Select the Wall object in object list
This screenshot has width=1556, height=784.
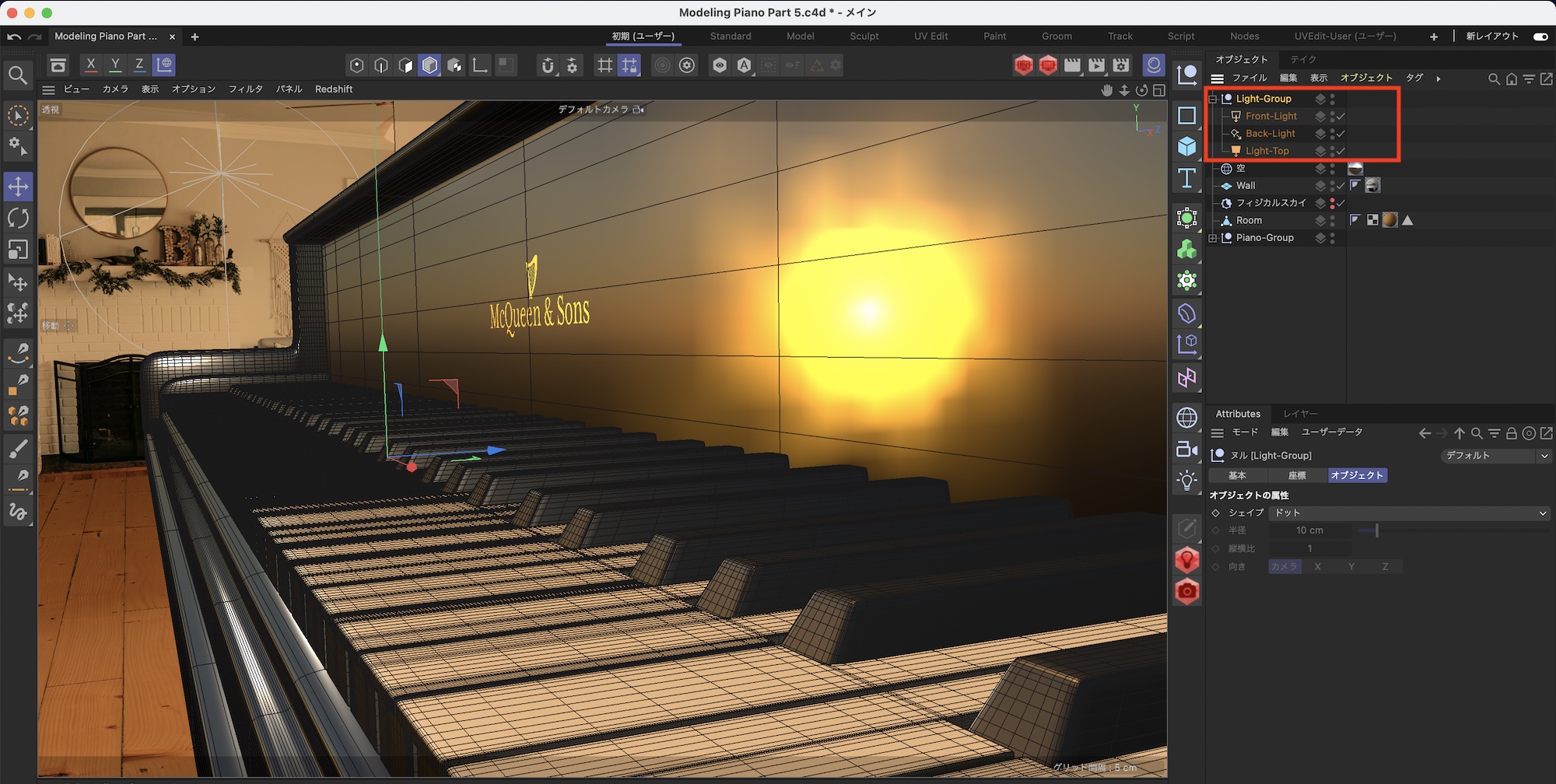tap(1246, 186)
